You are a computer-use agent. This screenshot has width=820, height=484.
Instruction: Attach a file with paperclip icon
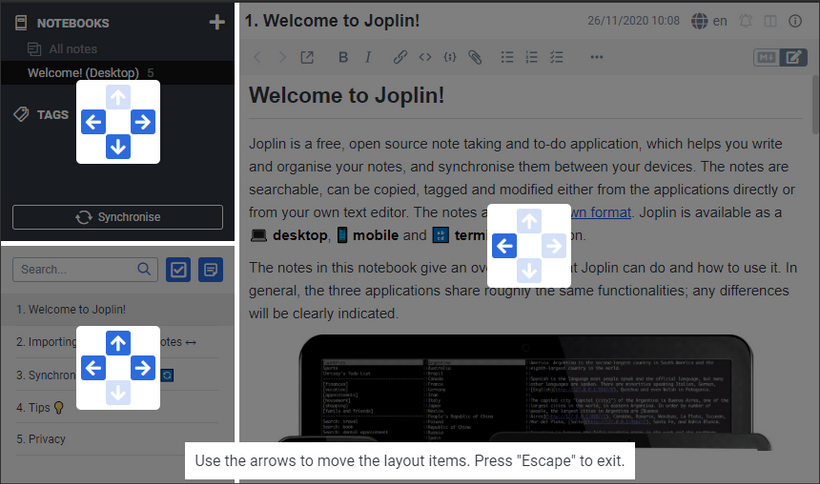click(475, 57)
